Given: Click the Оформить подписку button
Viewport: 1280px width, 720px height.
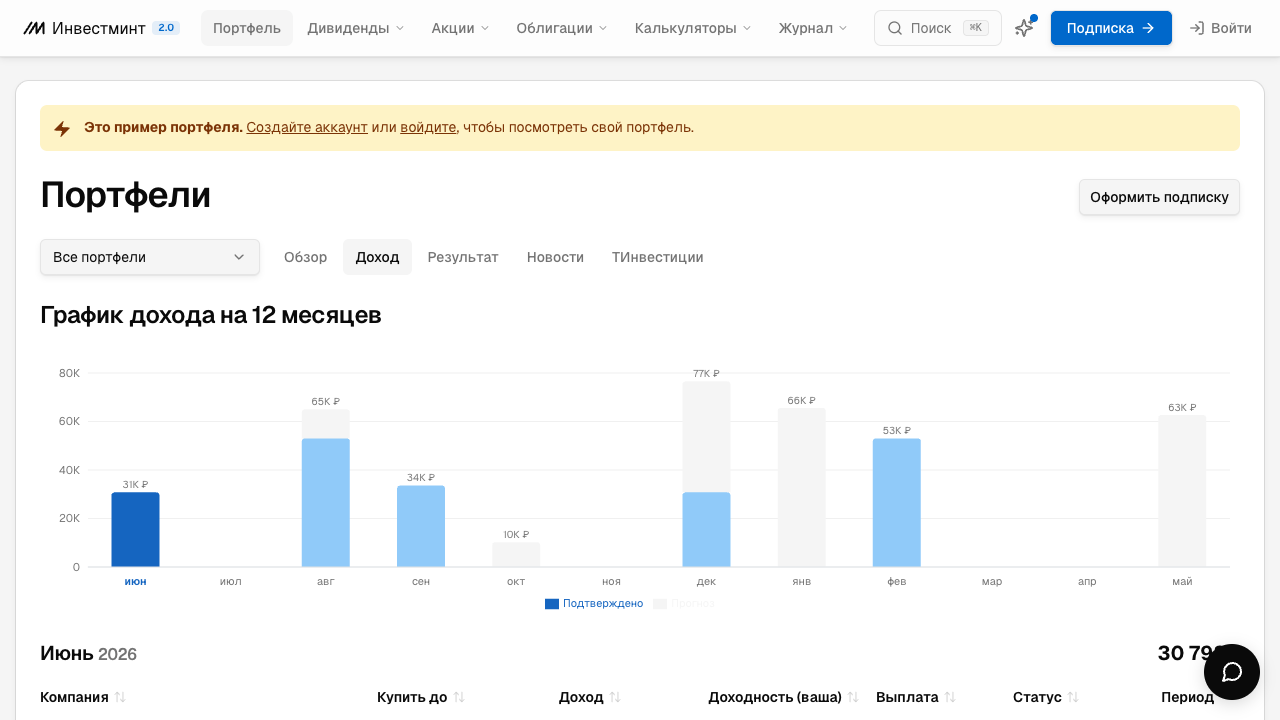Looking at the screenshot, I should click(1159, 197).
